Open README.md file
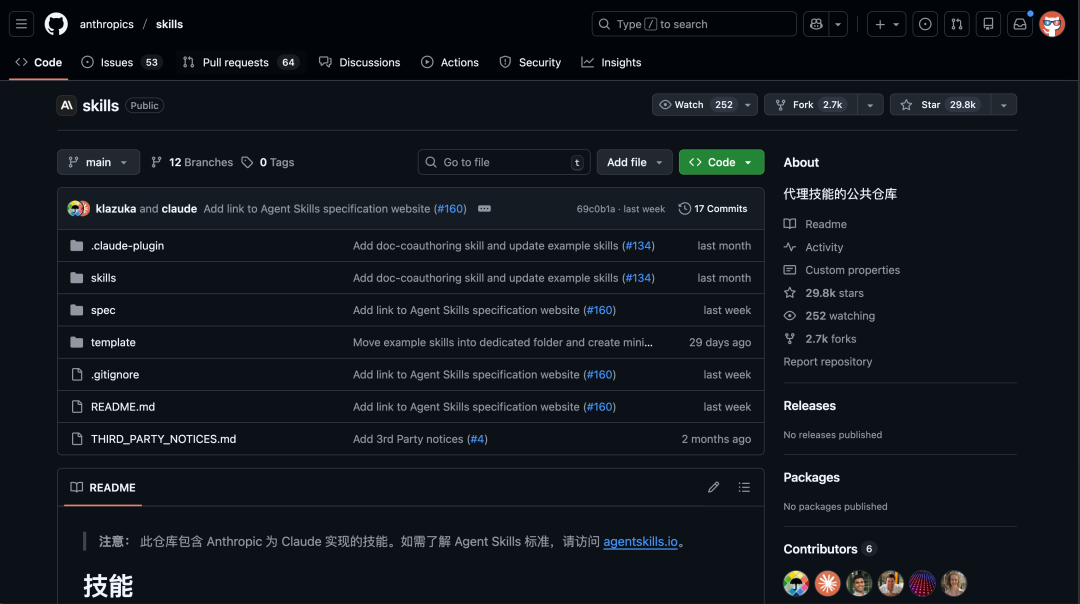This screenshot has height=604, width=1080. tap(123, 407)
